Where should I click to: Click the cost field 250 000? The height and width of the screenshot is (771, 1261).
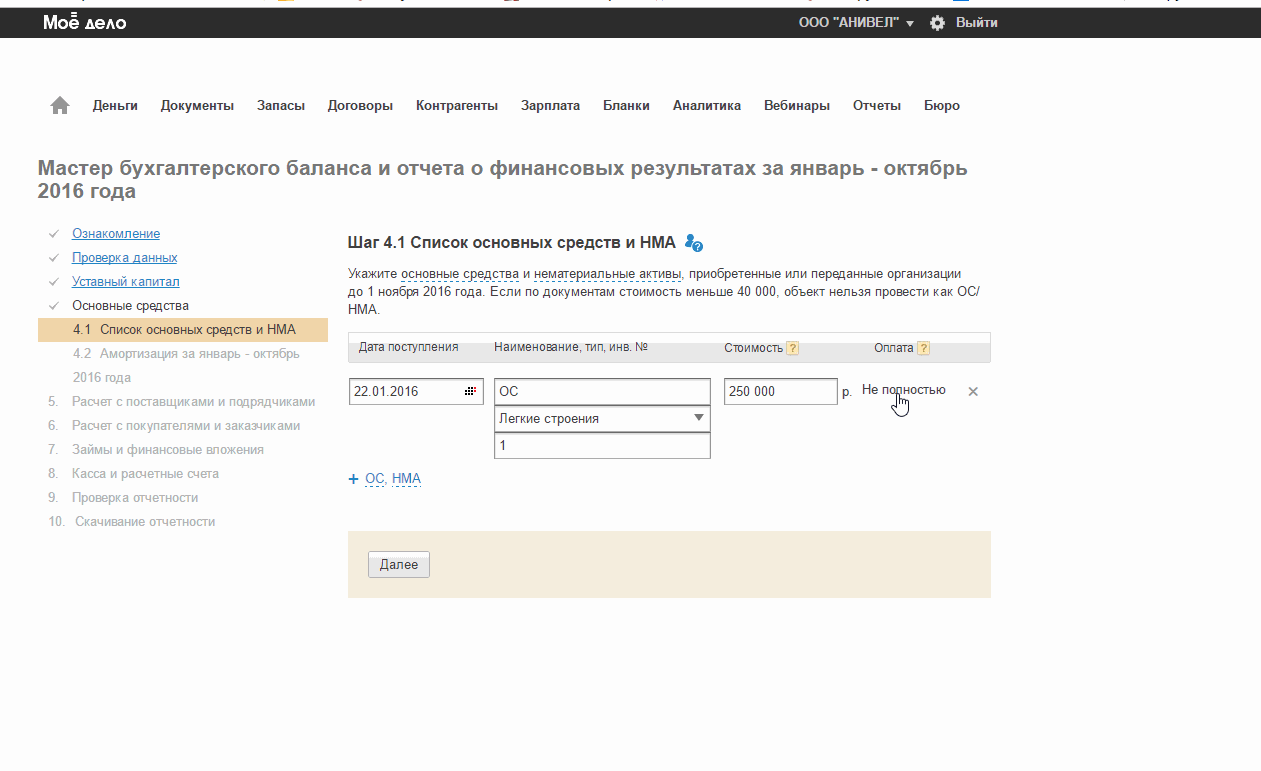780,392
